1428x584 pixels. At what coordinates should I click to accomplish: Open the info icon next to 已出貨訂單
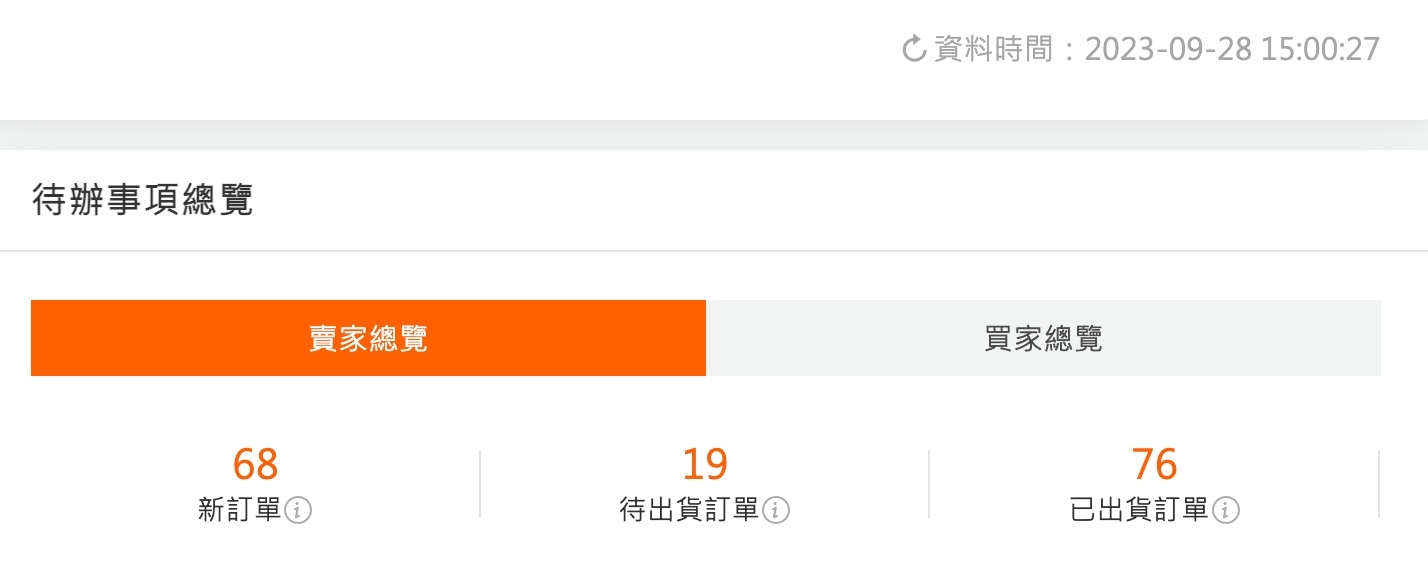[x=1226, y=511]
